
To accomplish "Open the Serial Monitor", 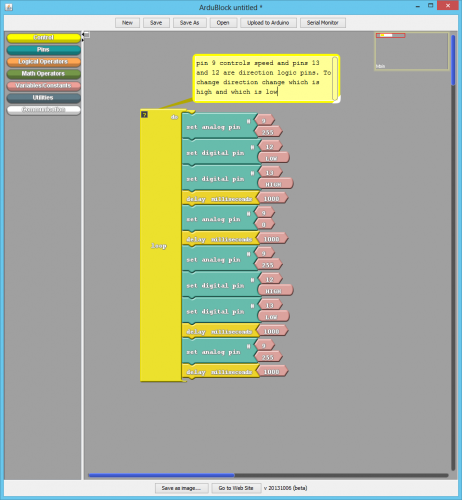I will 323,23.
